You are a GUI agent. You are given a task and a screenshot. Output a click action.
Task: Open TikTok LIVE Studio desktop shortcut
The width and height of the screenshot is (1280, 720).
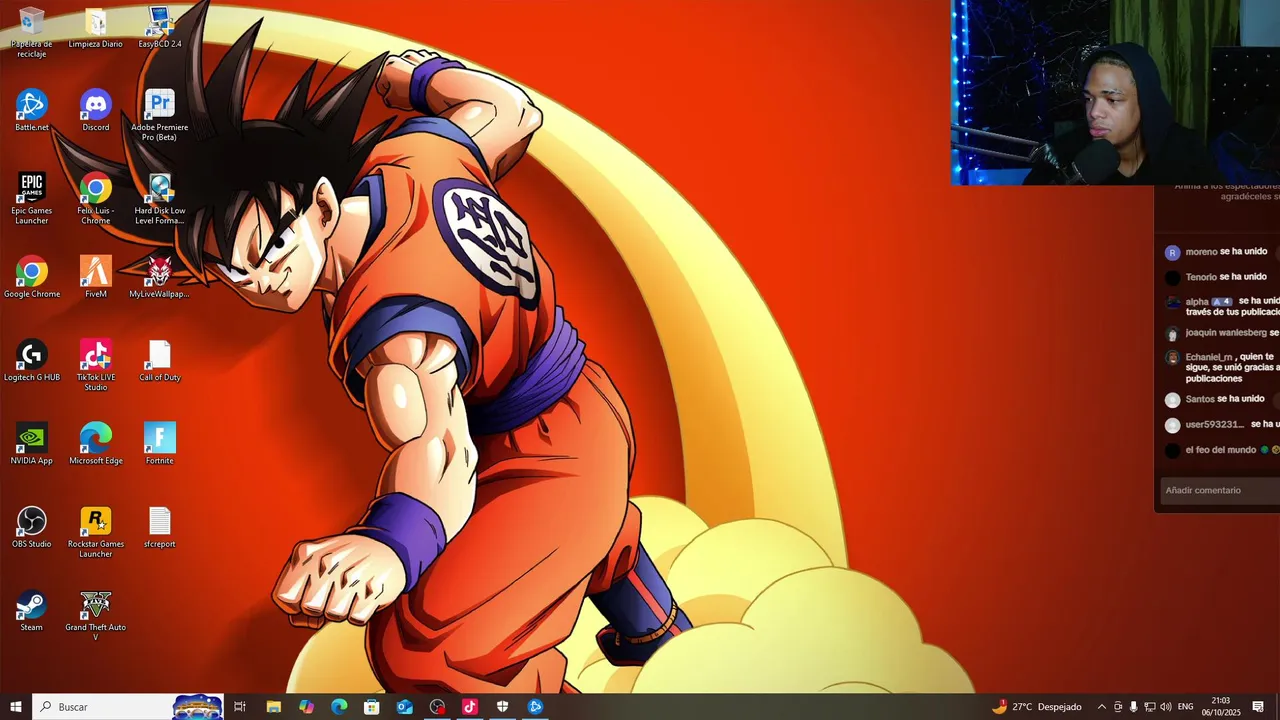(x=96, y=365)
